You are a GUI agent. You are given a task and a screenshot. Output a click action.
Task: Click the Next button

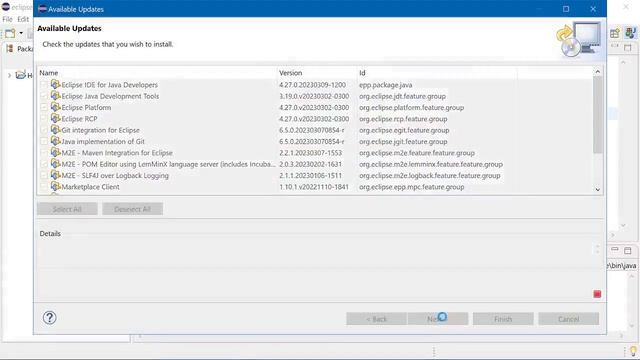pyautogui.click(x=438, y=319)
